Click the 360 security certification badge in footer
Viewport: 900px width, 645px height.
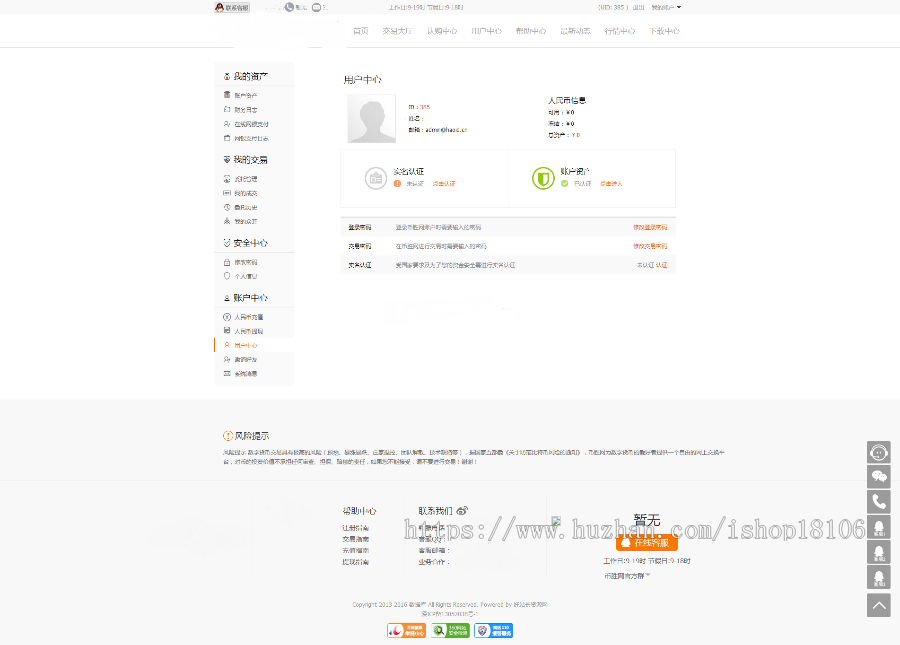[x=453, y=631]
